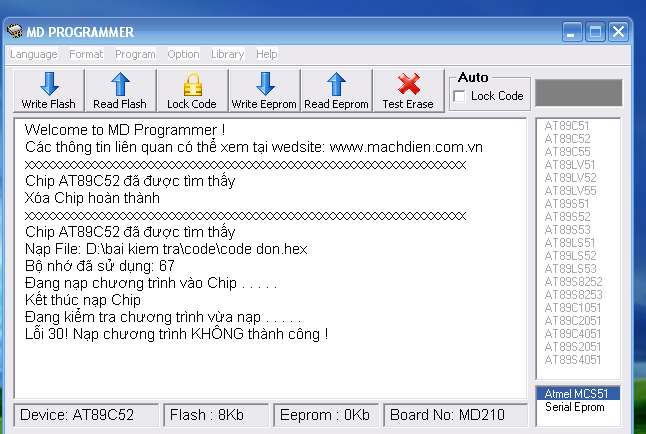
Task: Select AT89LV51 in the chip list
Action: click(570, 164)
